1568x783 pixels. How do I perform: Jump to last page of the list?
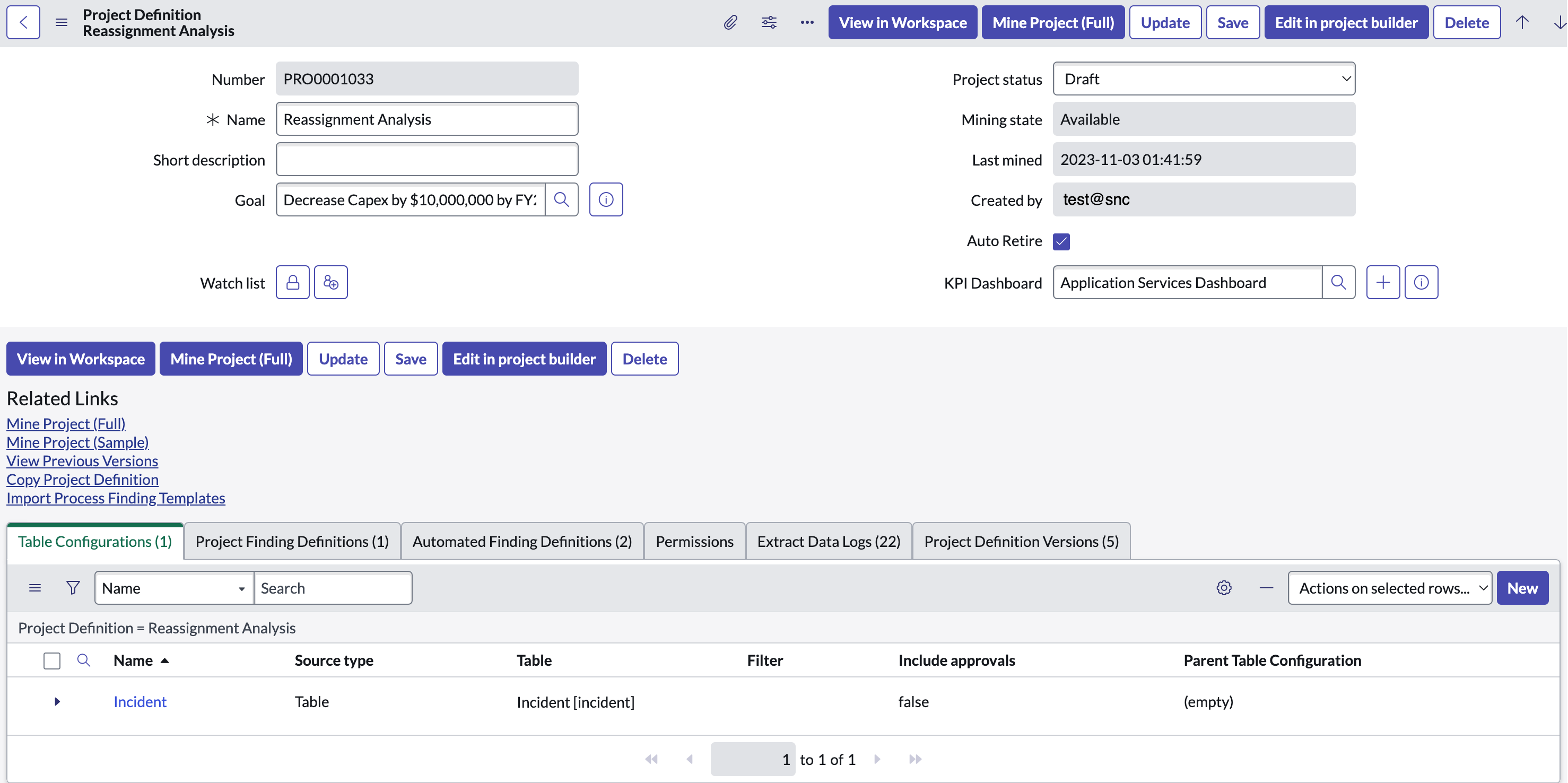pyautogui.click(x=915, y=759)
